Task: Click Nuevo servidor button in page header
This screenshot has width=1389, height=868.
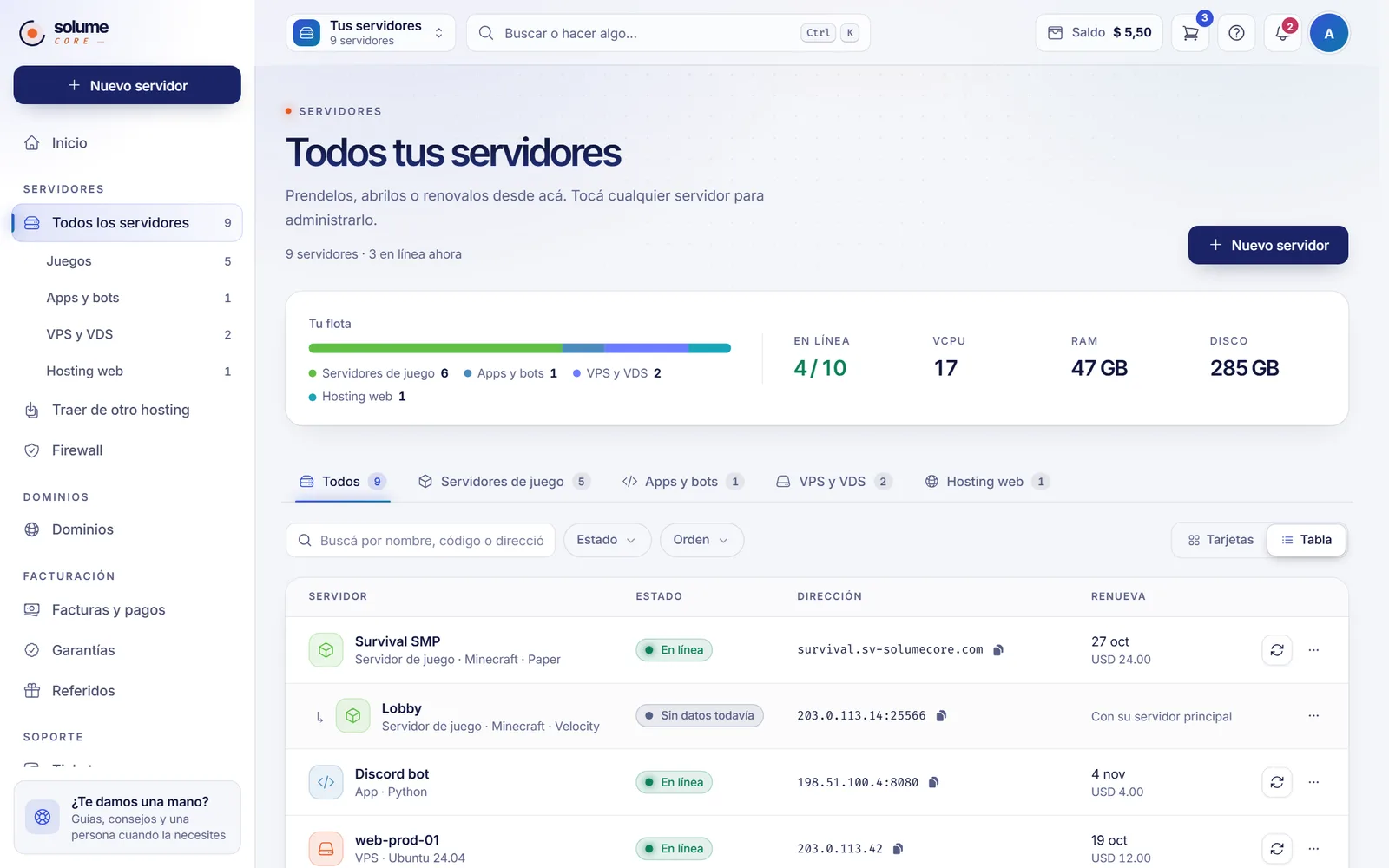Action: point(1267,245)
